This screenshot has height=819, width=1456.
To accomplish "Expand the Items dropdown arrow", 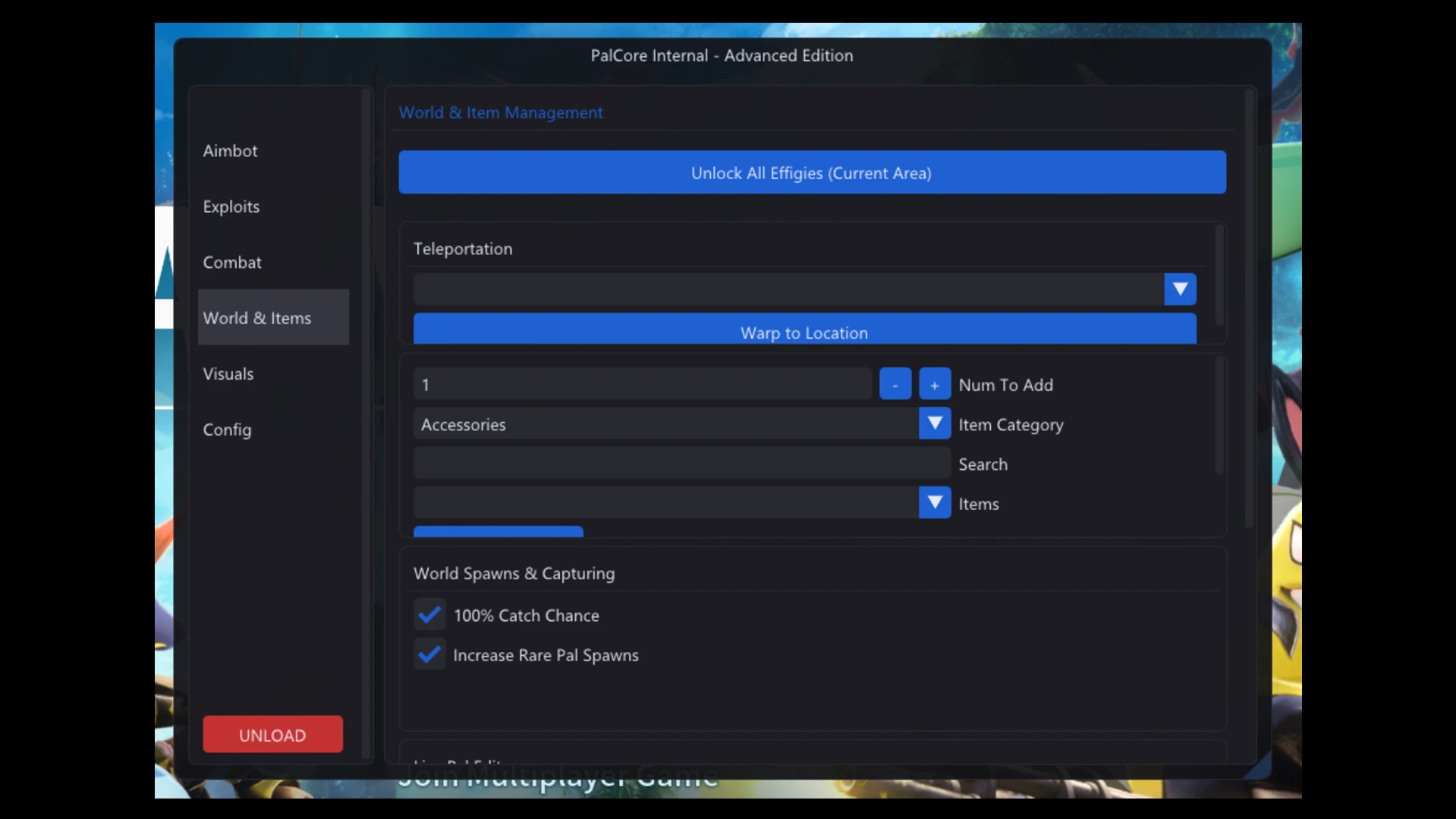I will pos(935,503).
